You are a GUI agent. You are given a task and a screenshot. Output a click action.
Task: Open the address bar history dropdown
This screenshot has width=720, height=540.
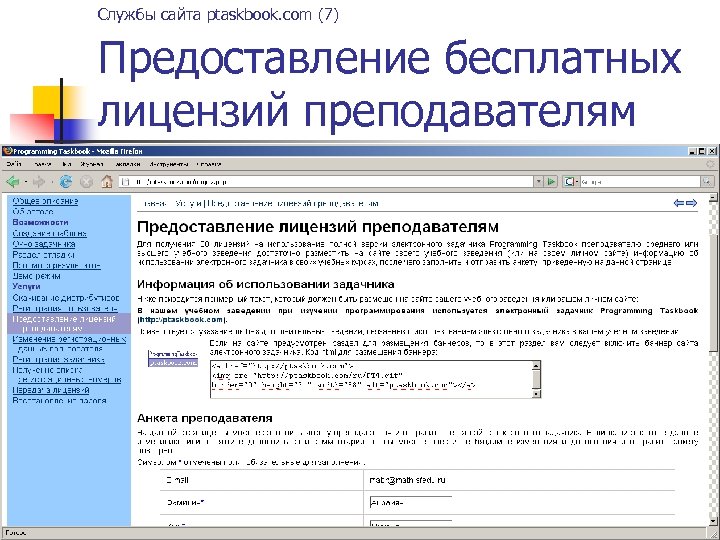click(x=539, y=182)
